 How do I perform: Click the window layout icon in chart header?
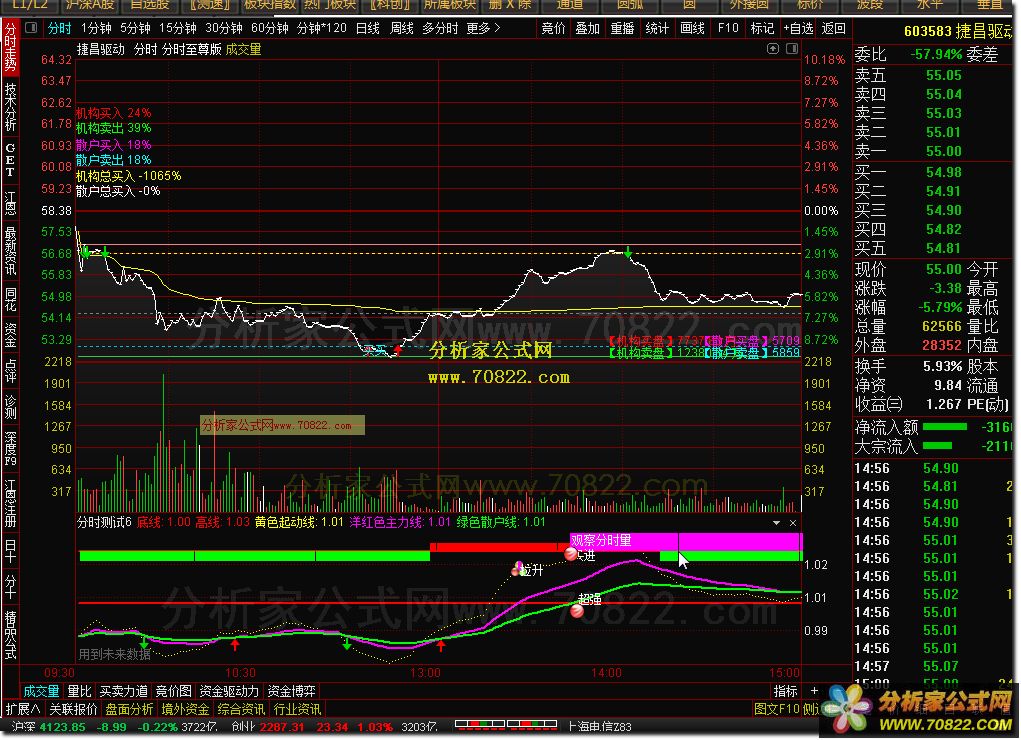(x=792, y=49)
